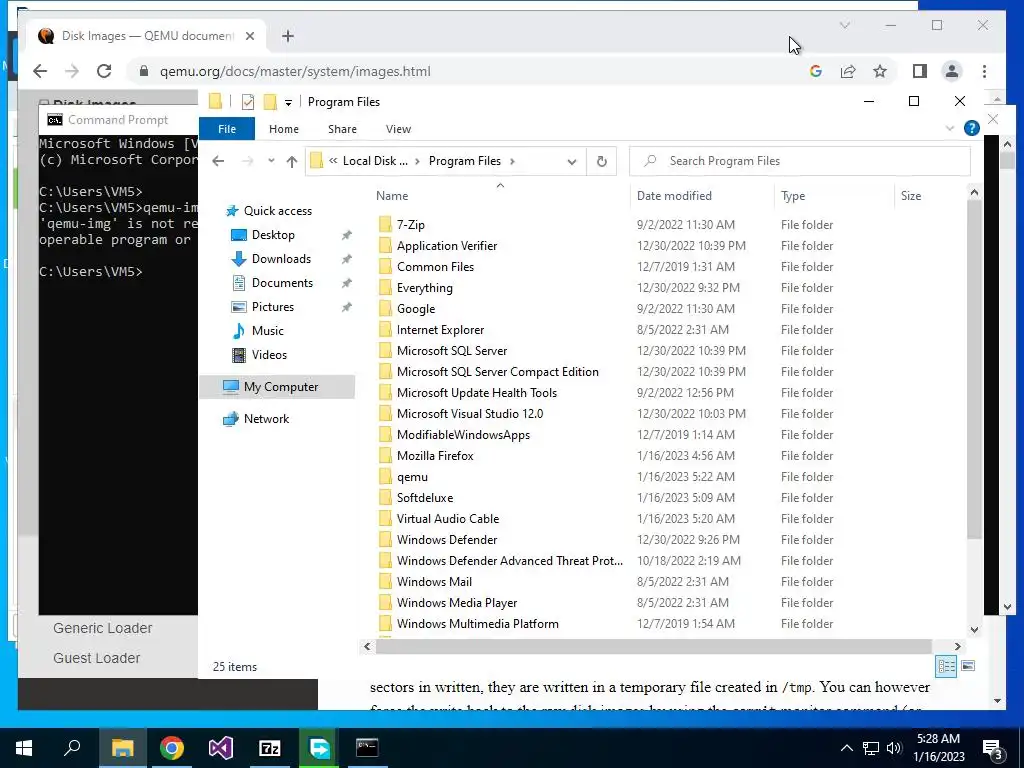The width and height of the screenshot is (1024, 768).
Task: Open the Chrome profile avatar
Action: (952, 71)
